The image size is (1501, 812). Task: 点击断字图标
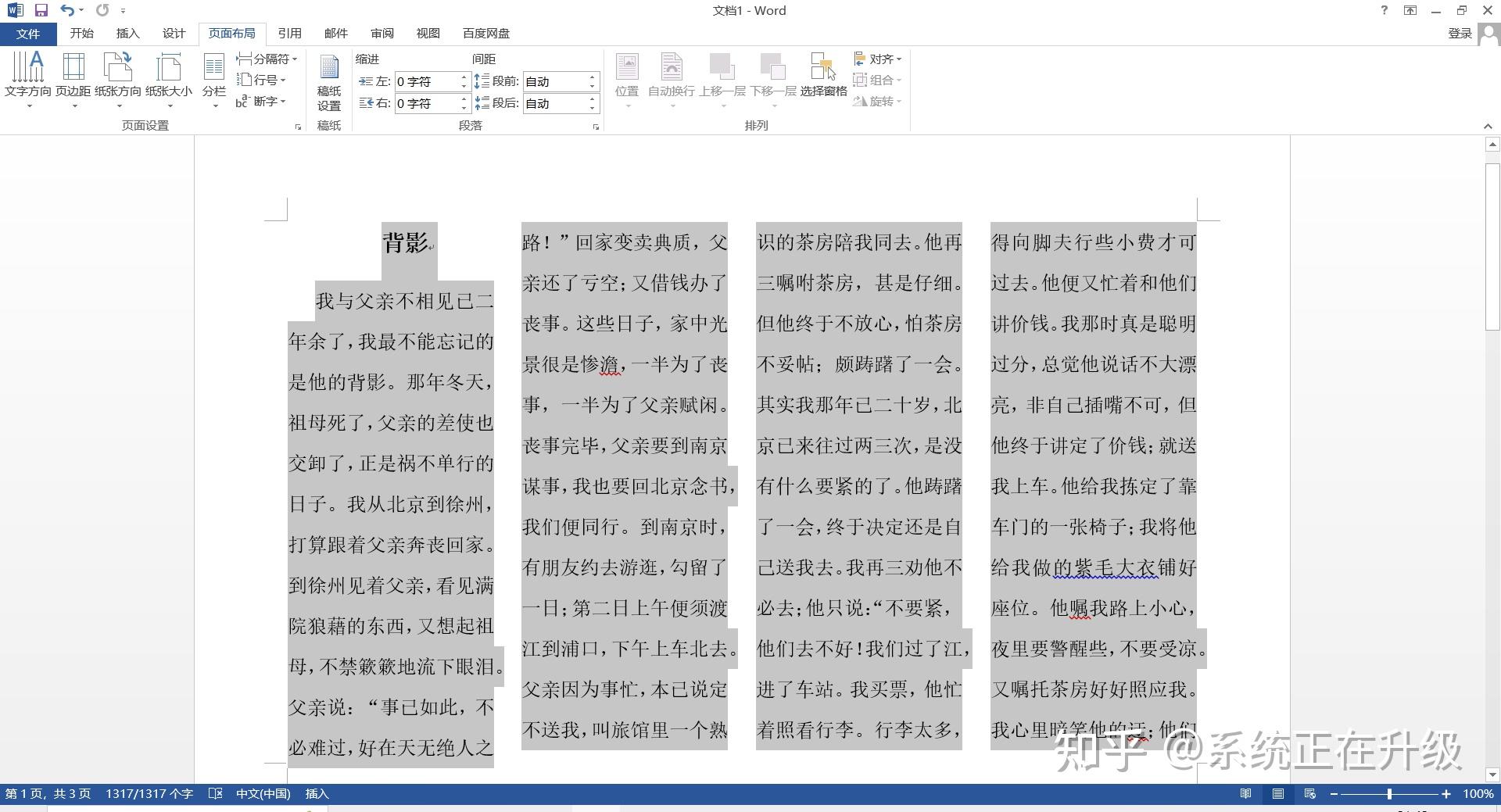266,102
